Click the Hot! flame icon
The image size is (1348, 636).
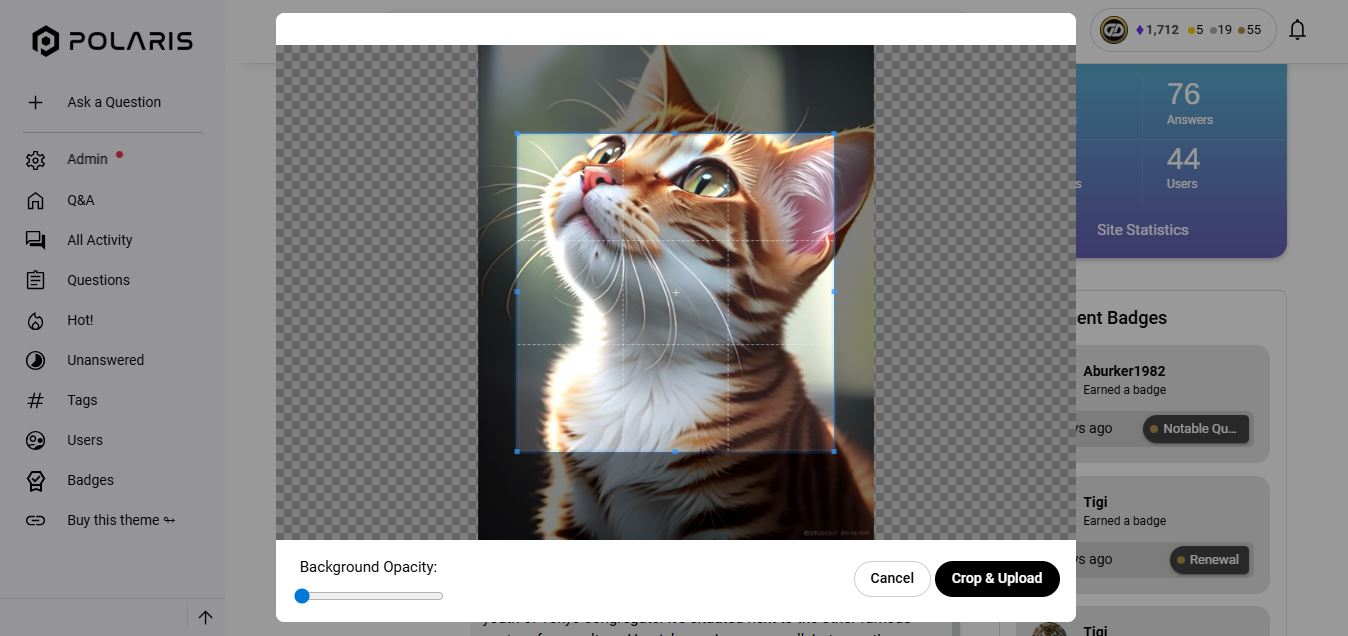tap(35, 320)
